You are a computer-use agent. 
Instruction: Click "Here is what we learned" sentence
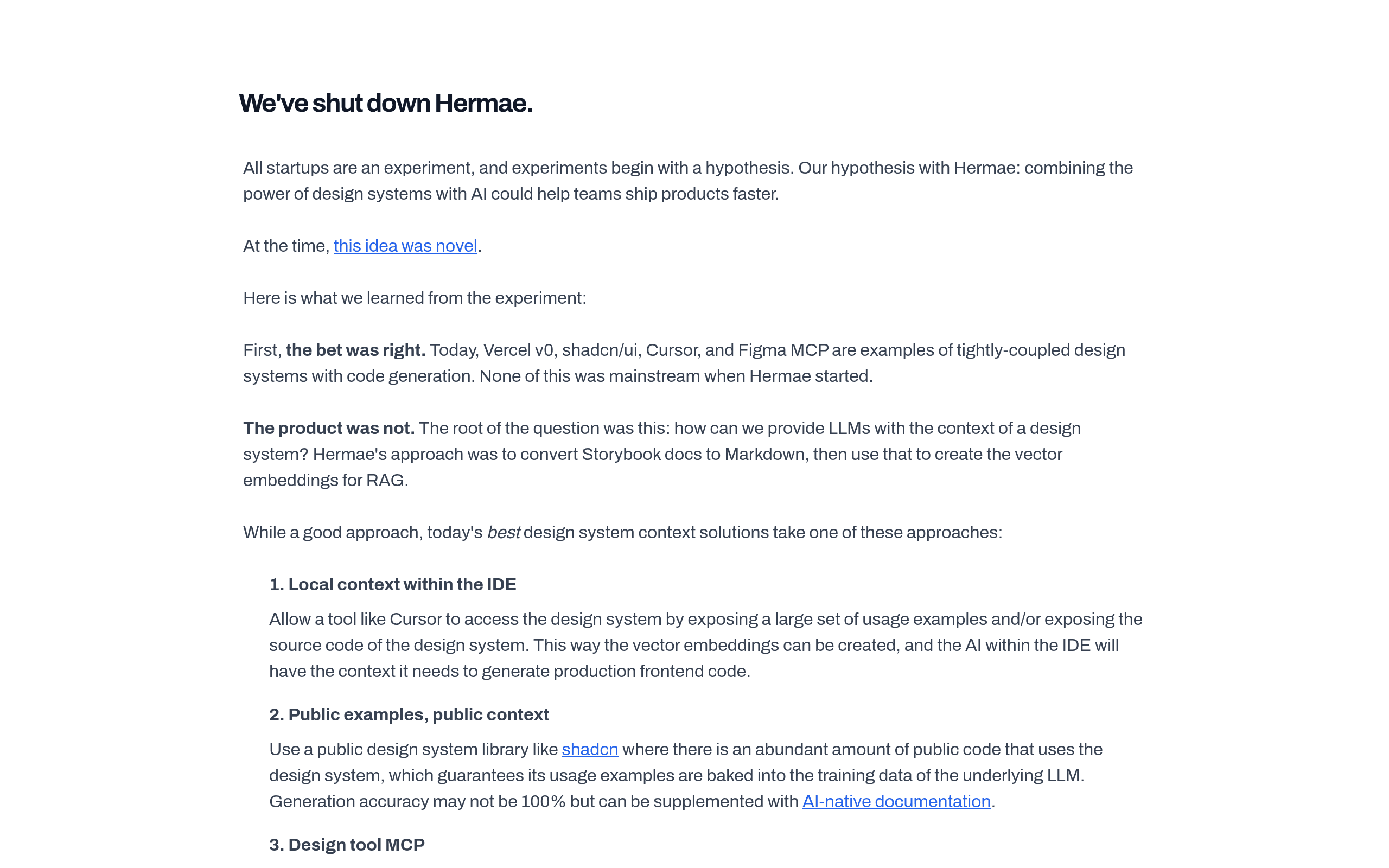coord(415,298)
